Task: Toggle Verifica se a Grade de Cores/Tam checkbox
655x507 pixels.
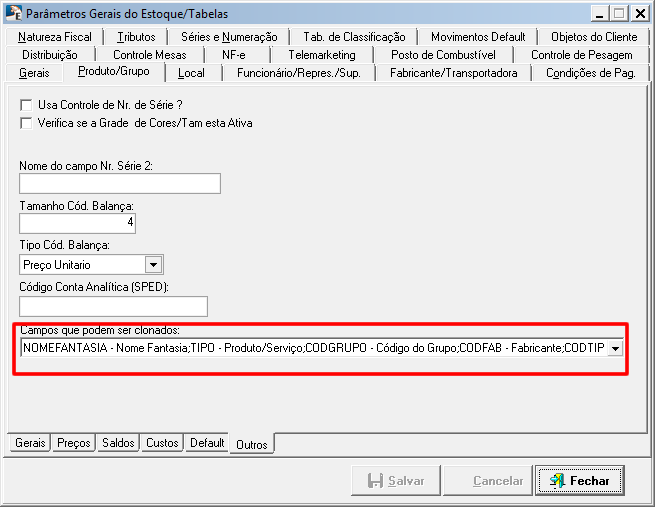Action: [x=26, y=123]
